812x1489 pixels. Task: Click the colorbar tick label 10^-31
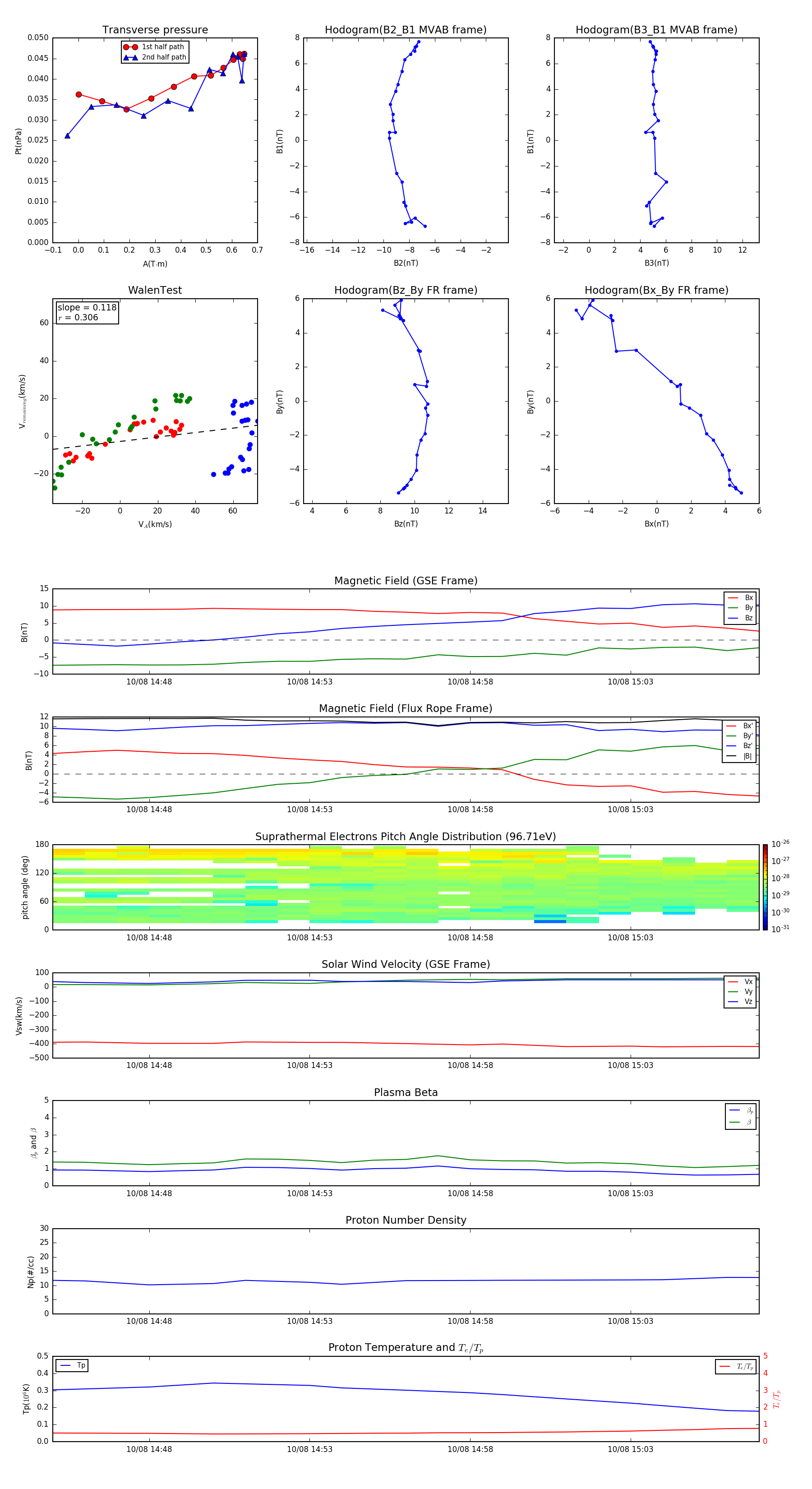[780, 929]
